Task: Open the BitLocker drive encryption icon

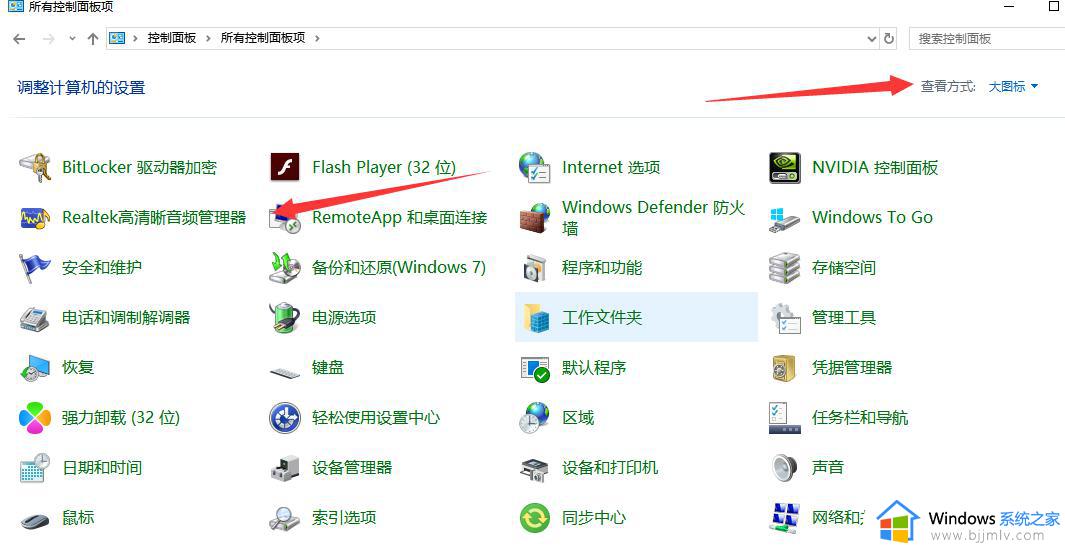Action: point(35,167)
